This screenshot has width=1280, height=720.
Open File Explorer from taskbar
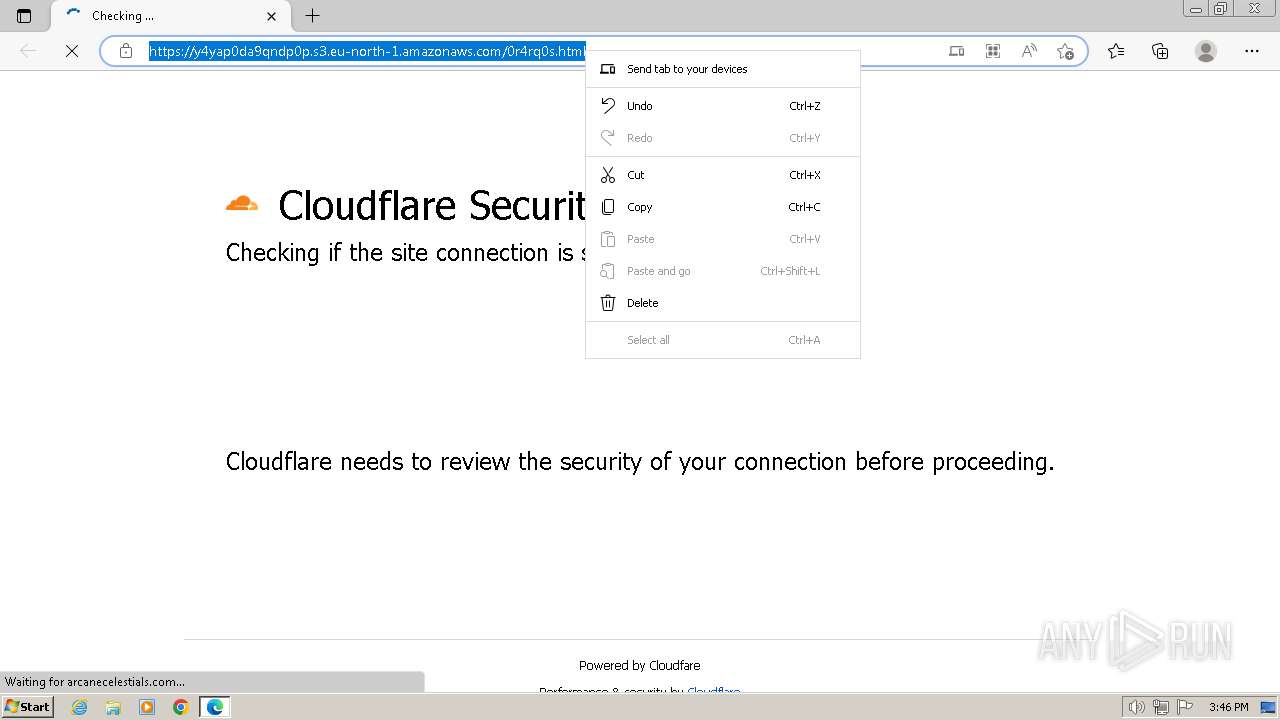click(113, 707)
